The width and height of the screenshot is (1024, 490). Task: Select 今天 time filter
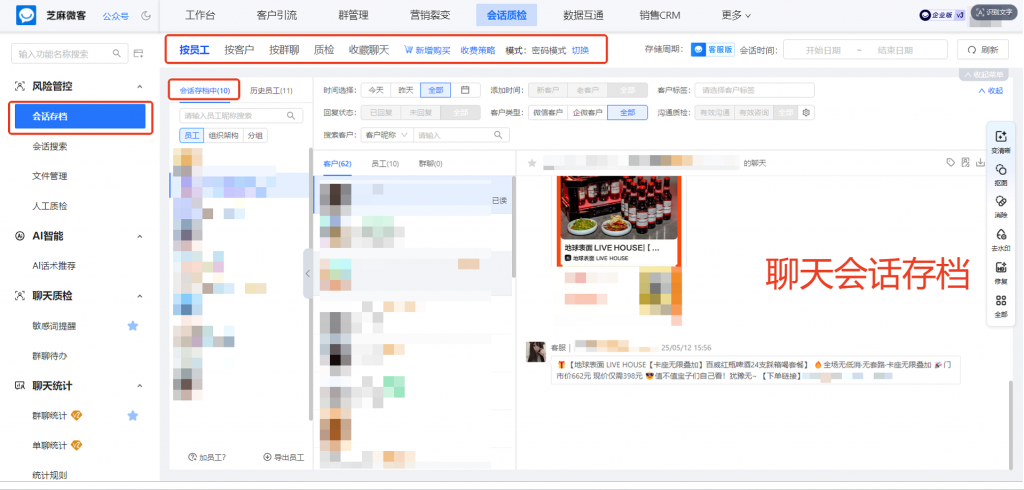pyautogui.click(x=375, y=90)
